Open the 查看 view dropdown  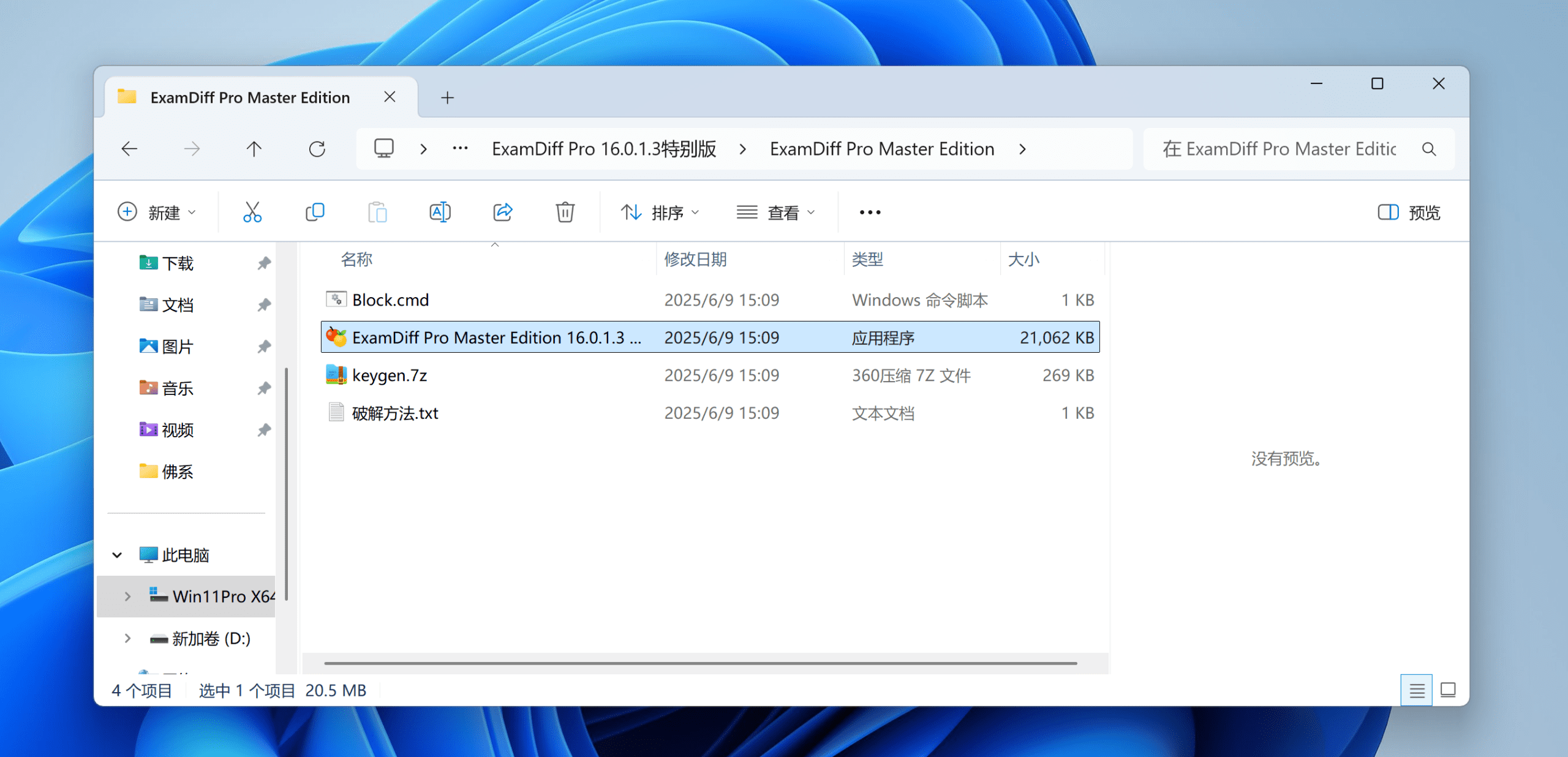775,213
